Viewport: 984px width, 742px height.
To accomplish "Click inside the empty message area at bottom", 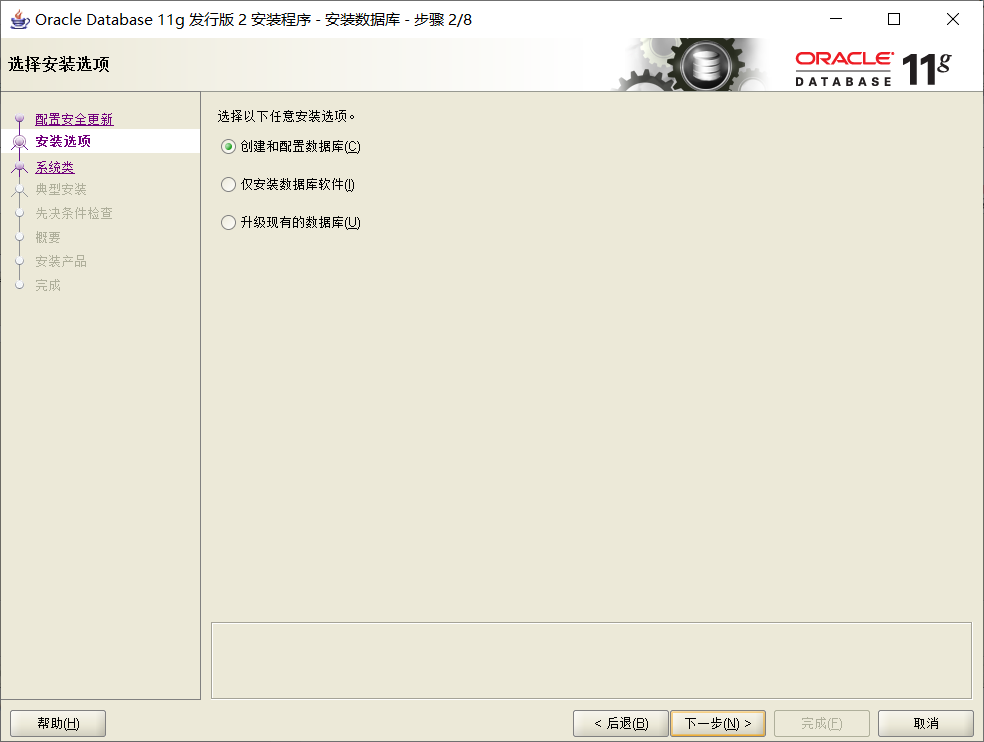I will coord(592,660).
